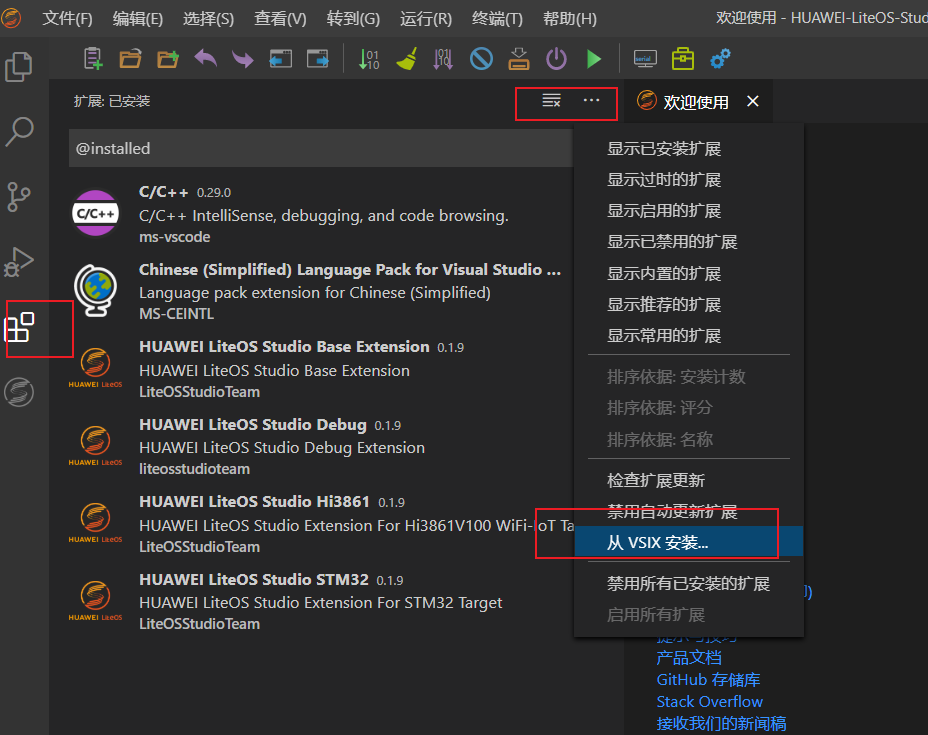Screen dimensions: 928x735
Task: Click the Clean broom toolbar icon
Action: pos(407,59)
